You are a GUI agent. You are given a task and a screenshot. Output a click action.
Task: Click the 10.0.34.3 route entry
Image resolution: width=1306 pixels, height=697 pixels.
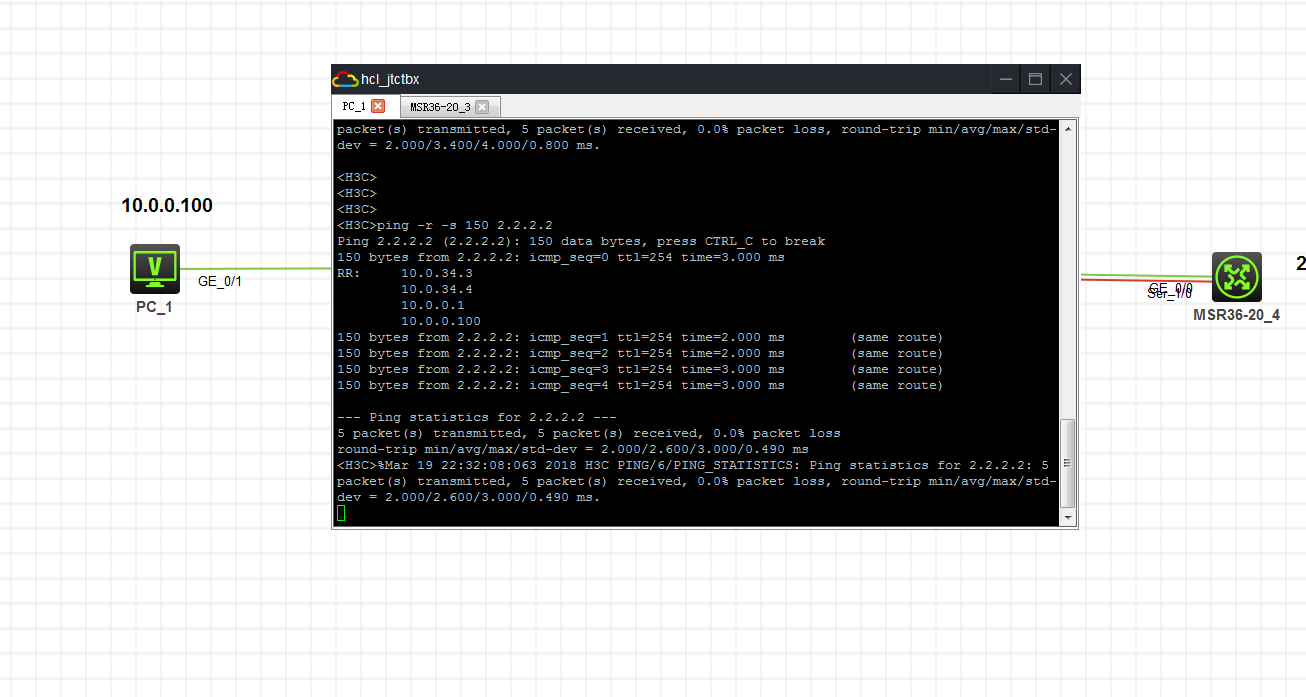(x=437, y=273)
